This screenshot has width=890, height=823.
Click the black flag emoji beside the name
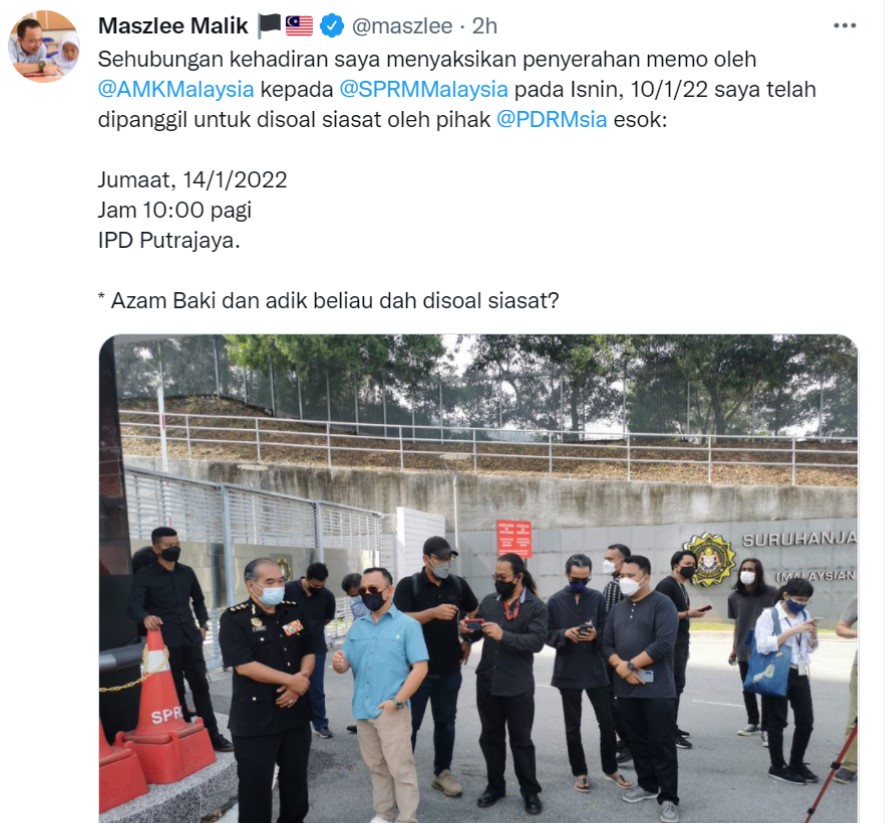270,26
